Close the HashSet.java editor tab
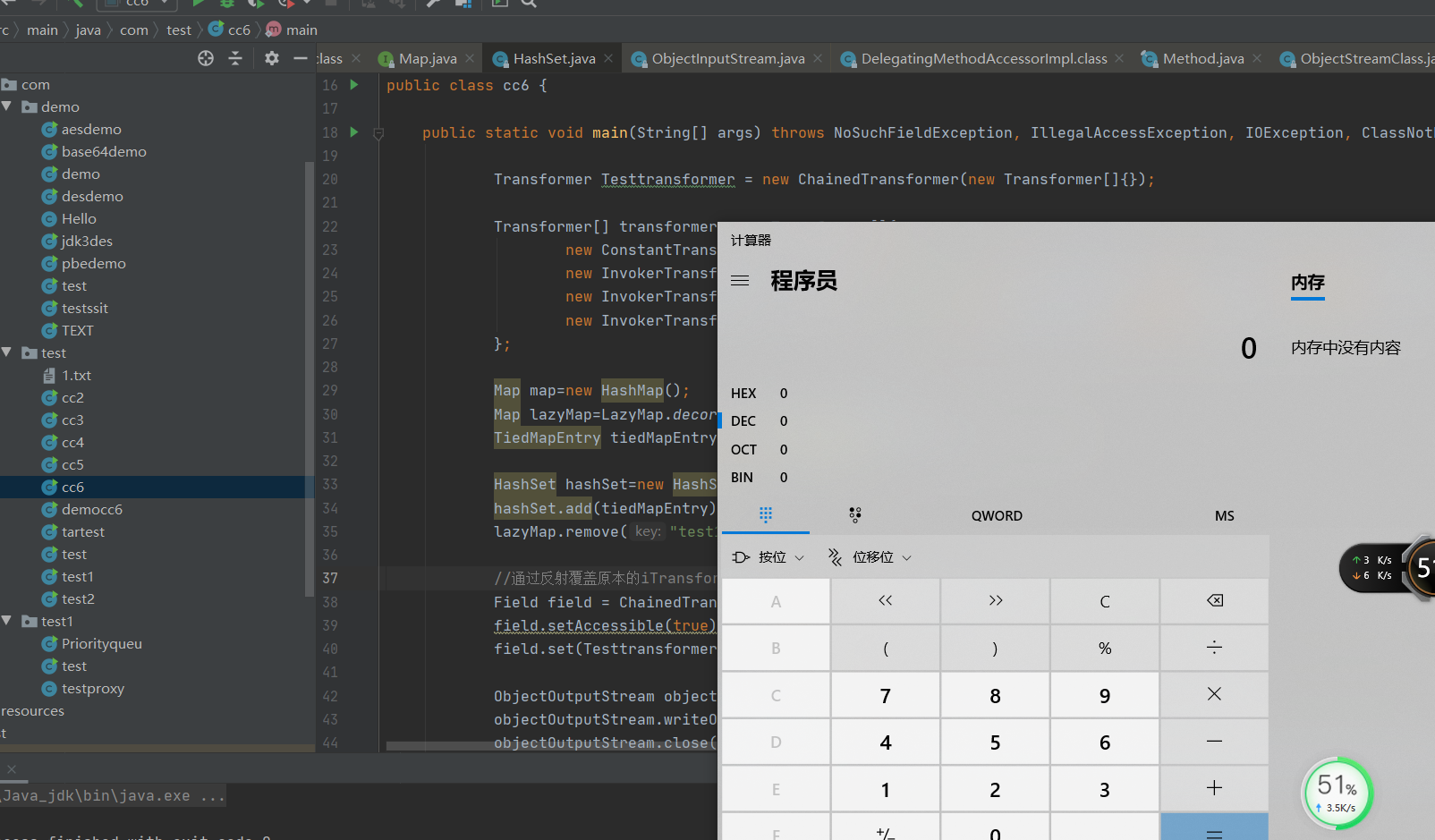The image size is (1435, 840). (608, 58)
